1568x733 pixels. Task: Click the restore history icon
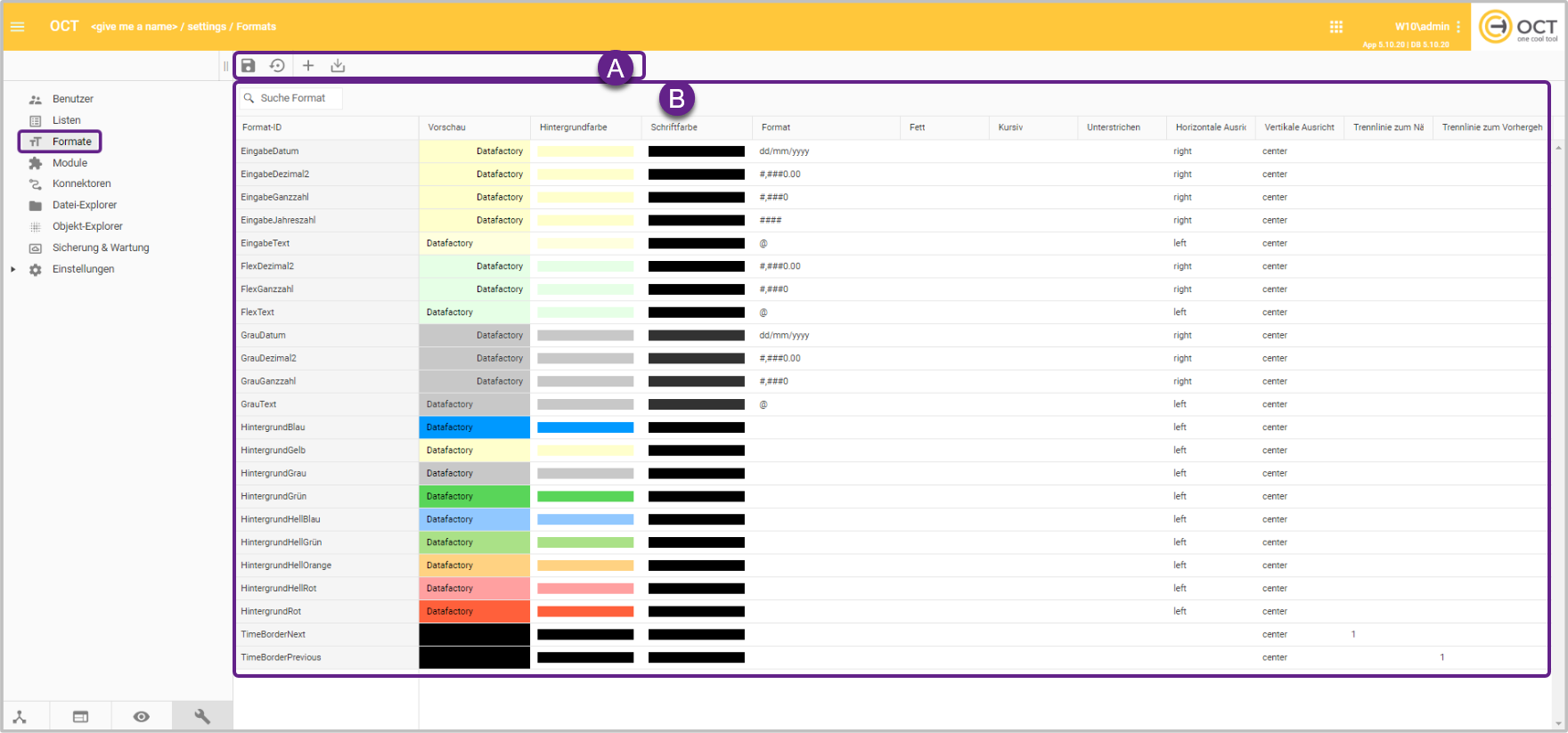pos(277,66)
